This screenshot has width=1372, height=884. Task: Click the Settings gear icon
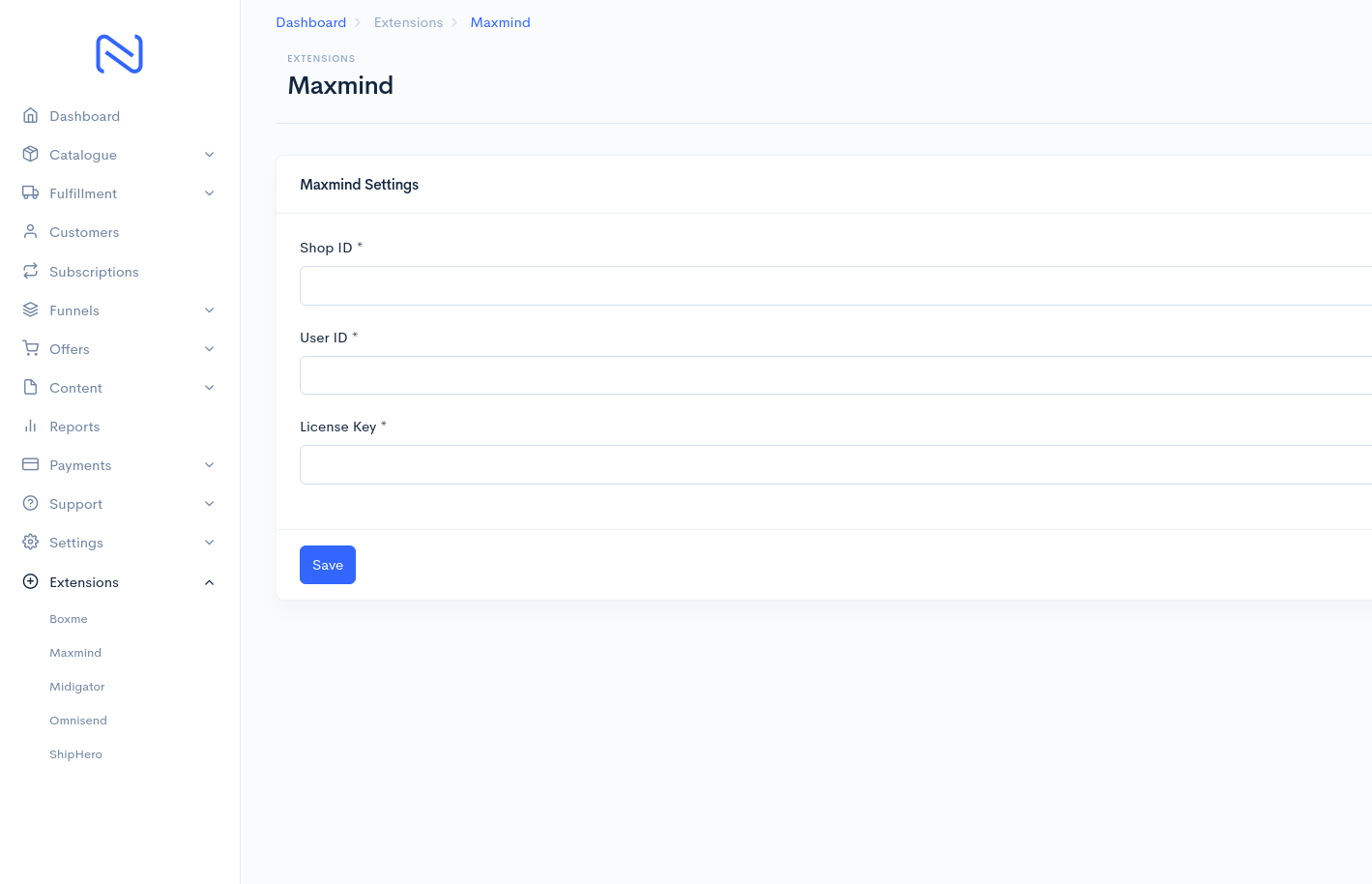(x=30, y=542)
